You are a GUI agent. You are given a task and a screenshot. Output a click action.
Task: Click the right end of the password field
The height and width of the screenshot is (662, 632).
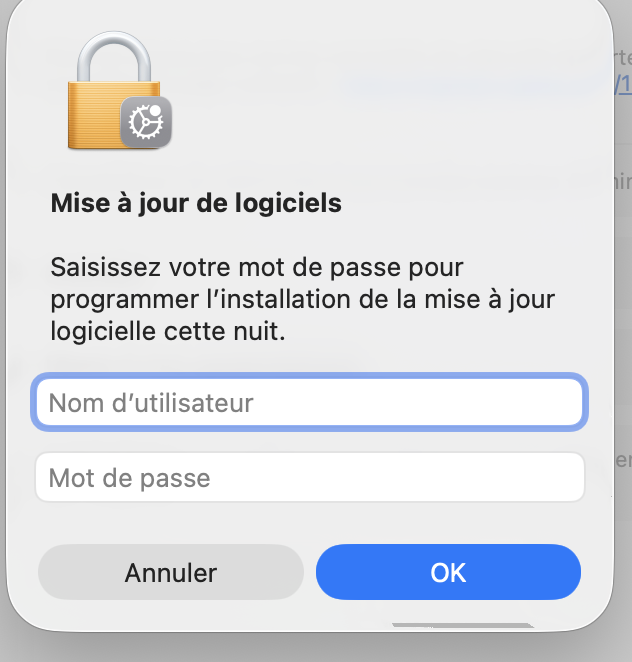560,477
